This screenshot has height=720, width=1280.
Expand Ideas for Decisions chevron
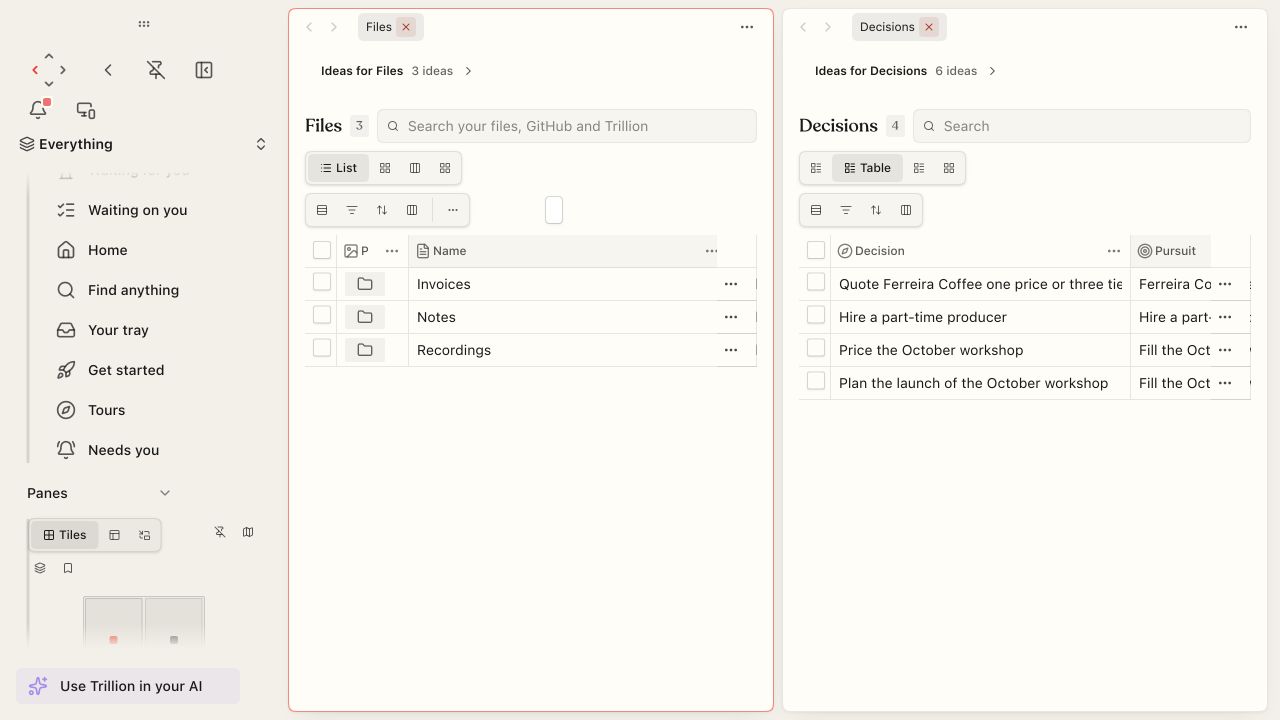pyautogui.click(x=992, y=71)
